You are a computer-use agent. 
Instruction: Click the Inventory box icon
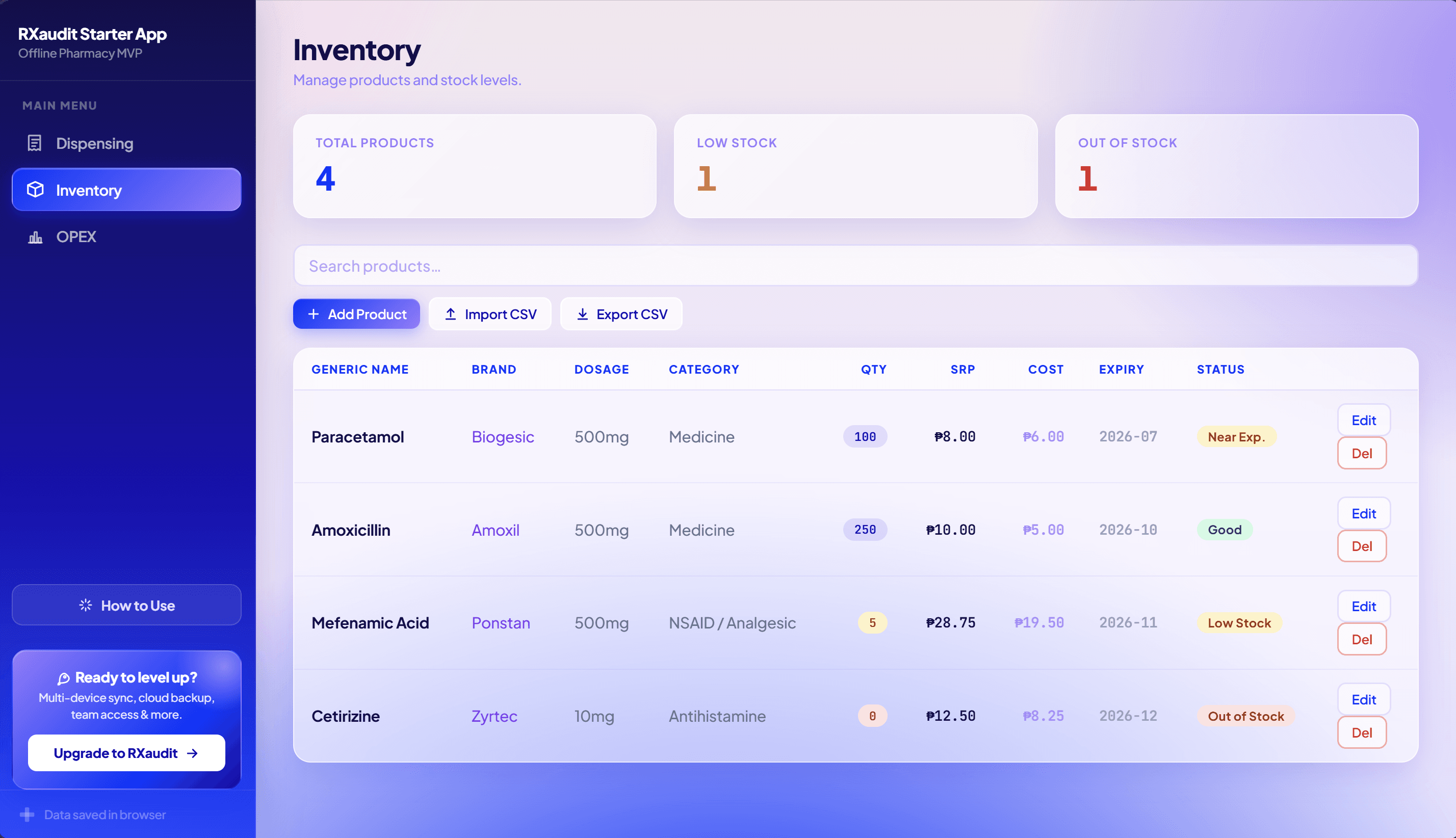click(35, 189)
